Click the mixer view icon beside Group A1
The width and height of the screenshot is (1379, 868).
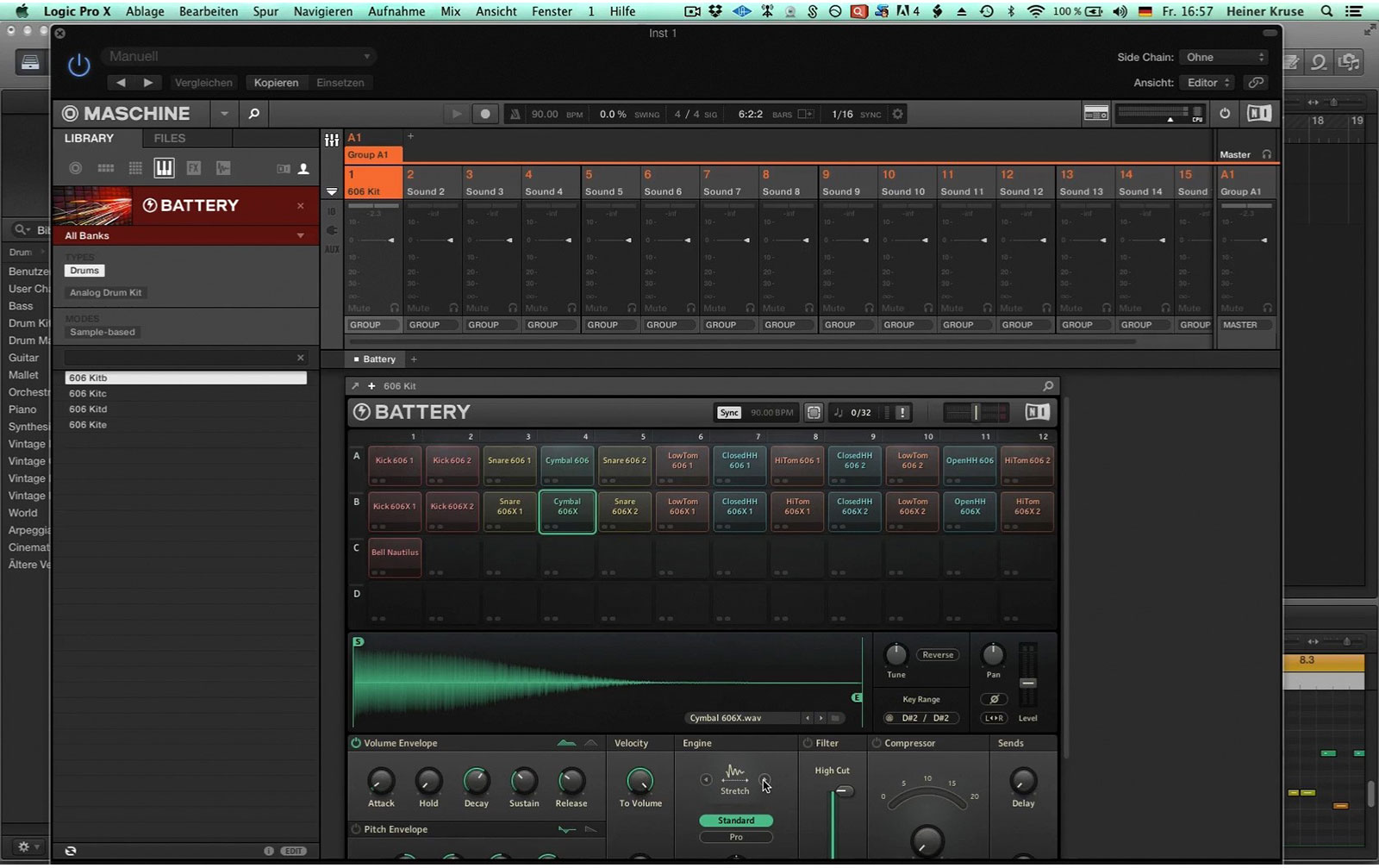click(332, 140)
